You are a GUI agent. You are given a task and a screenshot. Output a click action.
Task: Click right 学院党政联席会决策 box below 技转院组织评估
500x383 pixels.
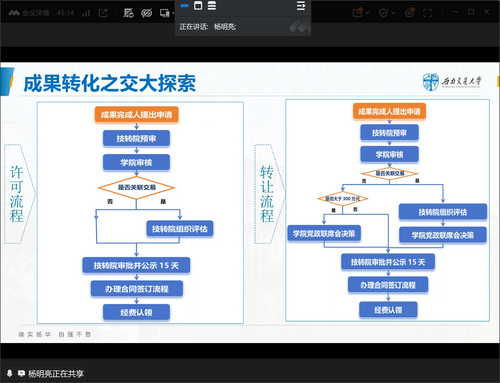coord(443,235)
